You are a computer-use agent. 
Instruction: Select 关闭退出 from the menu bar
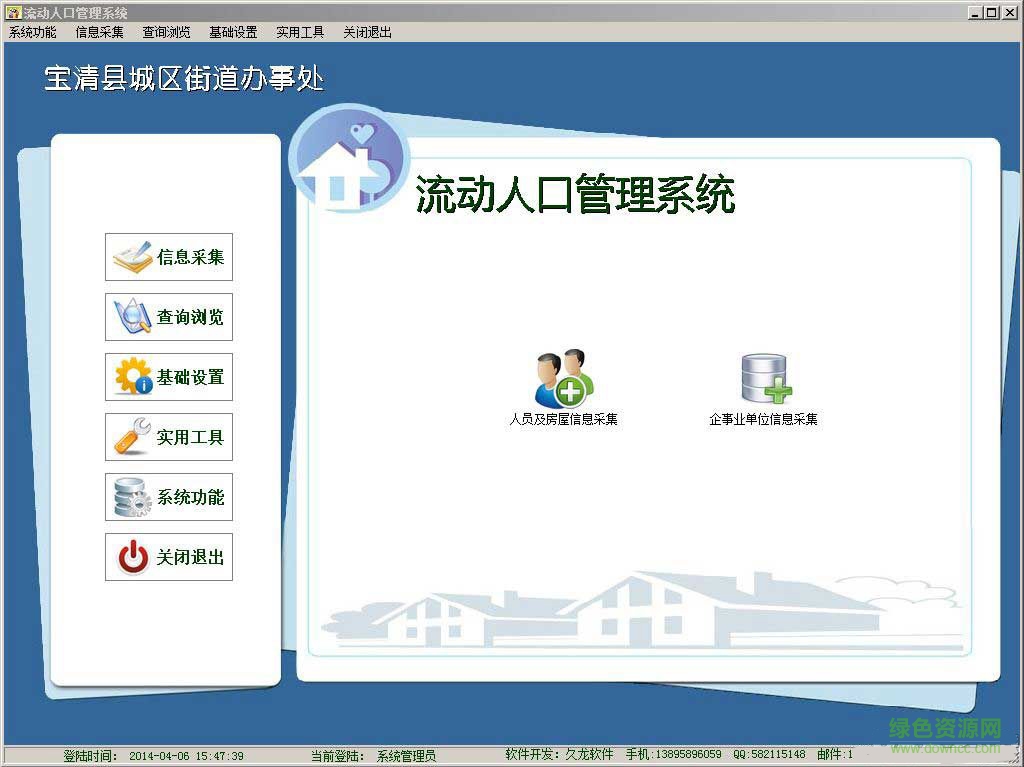[x=366, y=32]
